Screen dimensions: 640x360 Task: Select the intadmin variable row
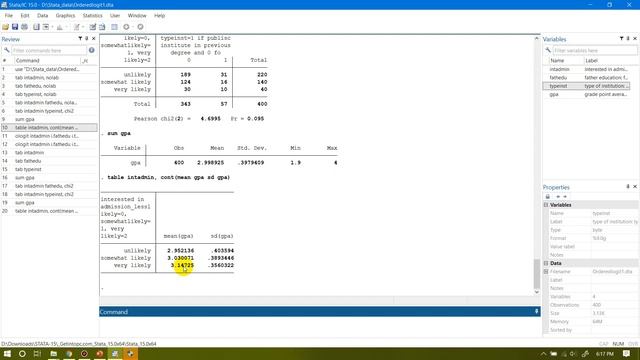pos(587,69)
